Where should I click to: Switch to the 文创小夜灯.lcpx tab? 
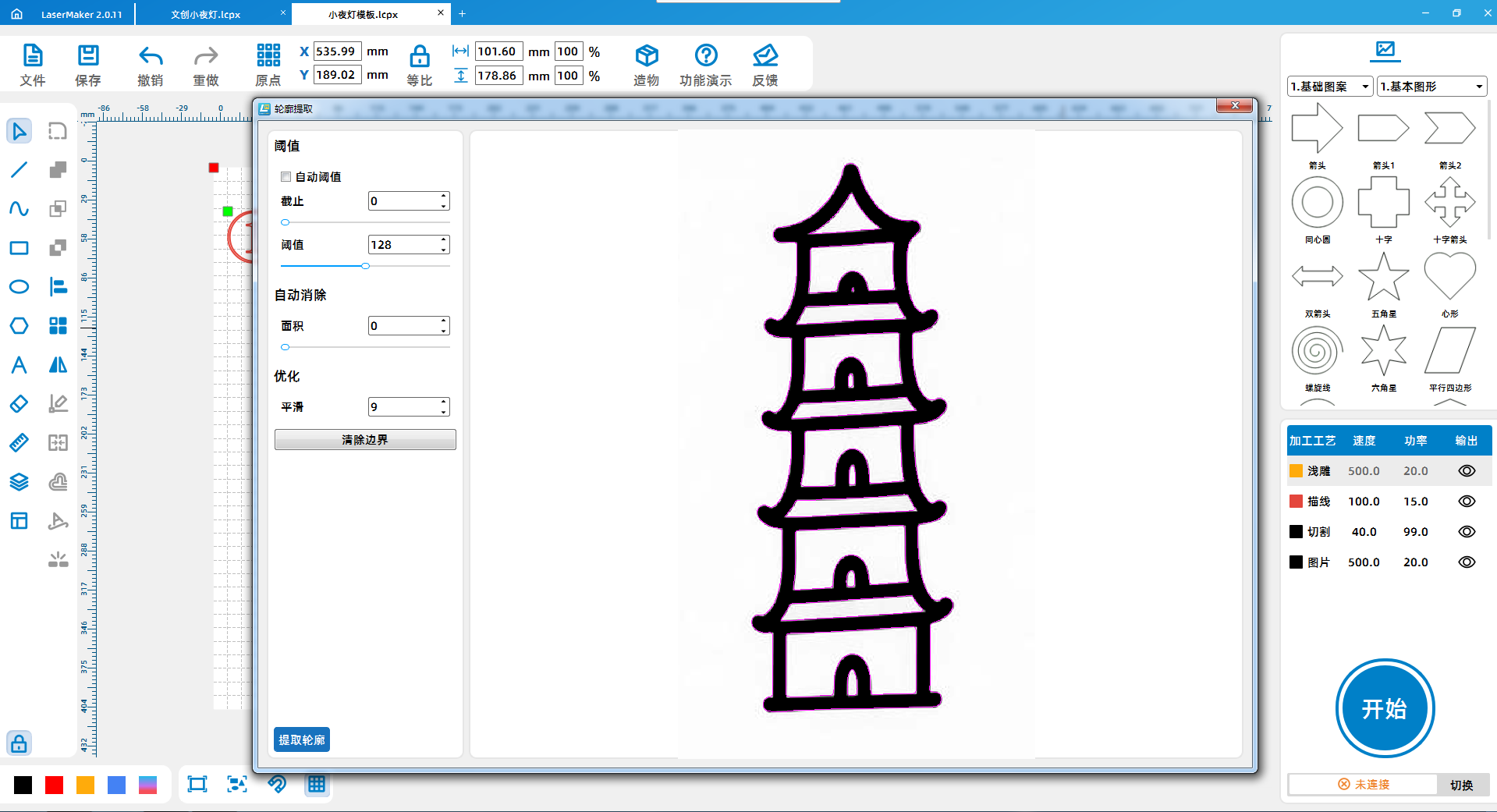pyautogui.click(x=206, y=14)
